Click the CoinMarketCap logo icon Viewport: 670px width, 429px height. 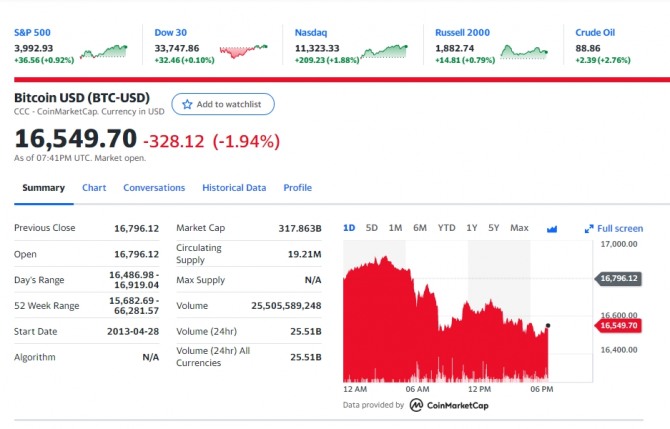click(x=416, y=405)
